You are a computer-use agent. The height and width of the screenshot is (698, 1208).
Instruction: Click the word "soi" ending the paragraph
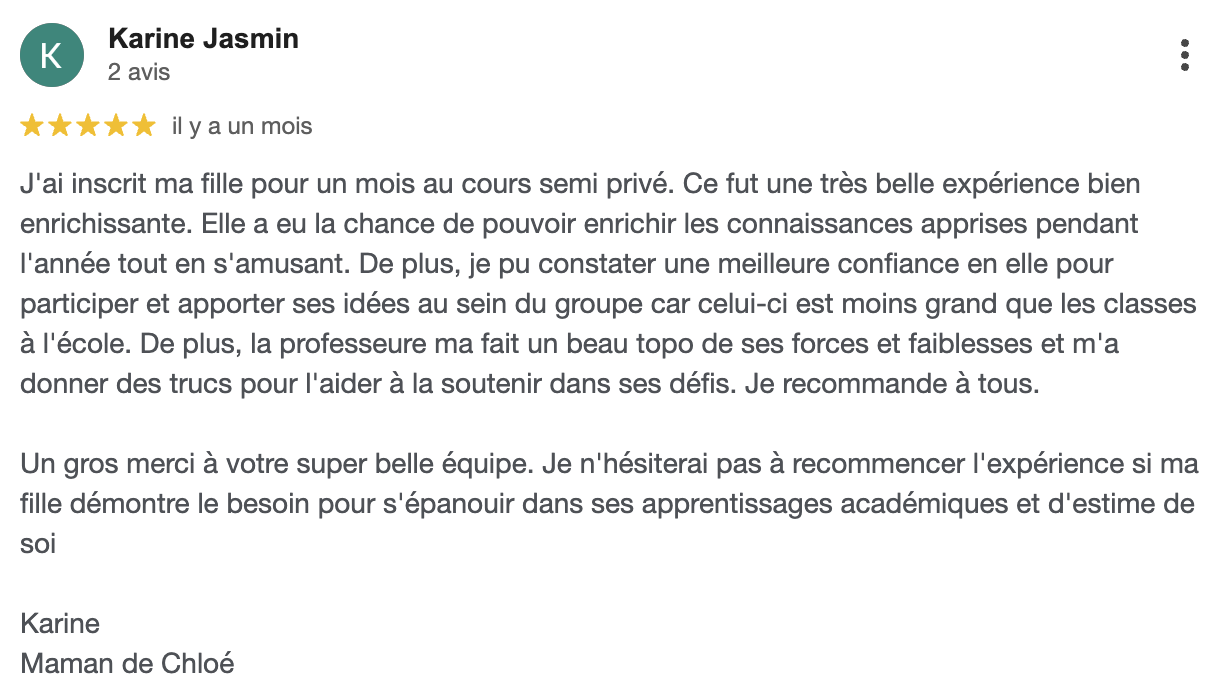pyautogui.click(x=38, y=544)
